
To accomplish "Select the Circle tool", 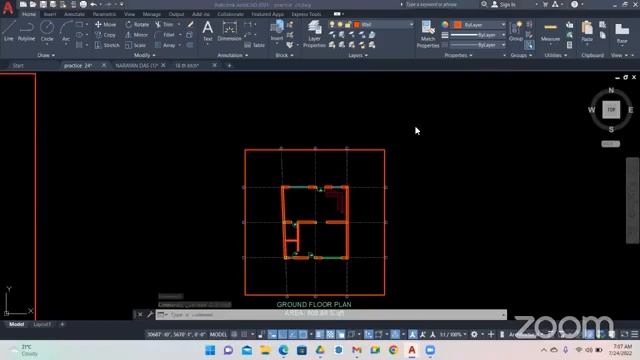I will (x=47, y=31).
